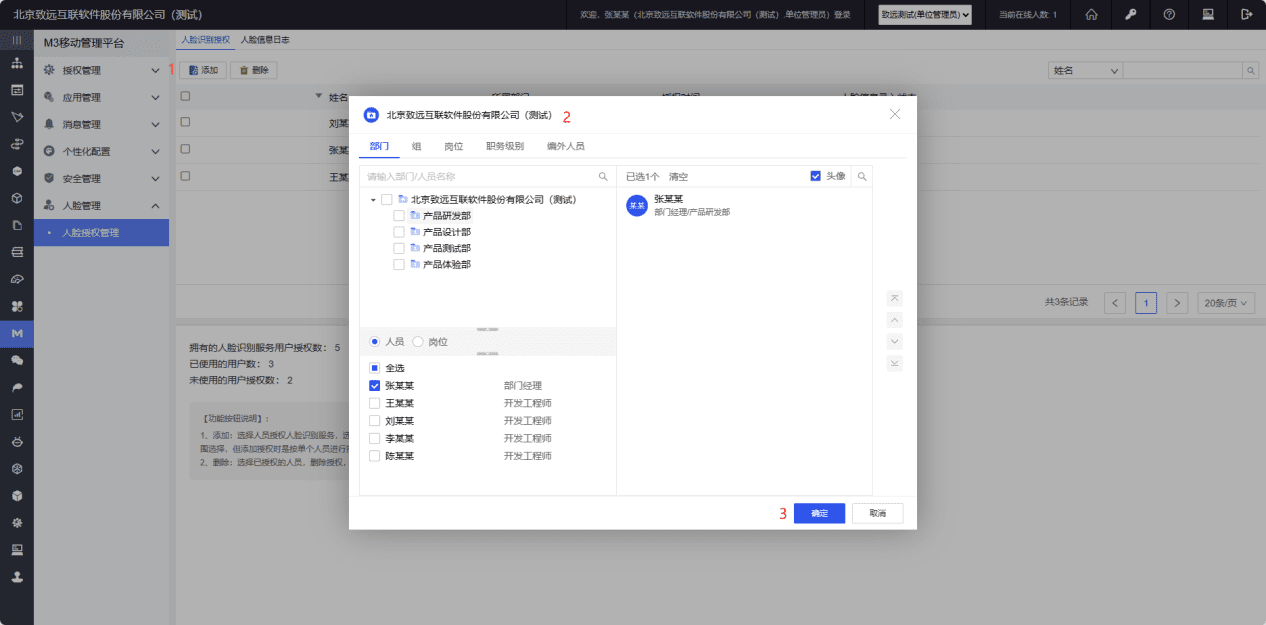Open the home page icon in top bar
1266x625 pixels.
click(x=1091, y=14)
